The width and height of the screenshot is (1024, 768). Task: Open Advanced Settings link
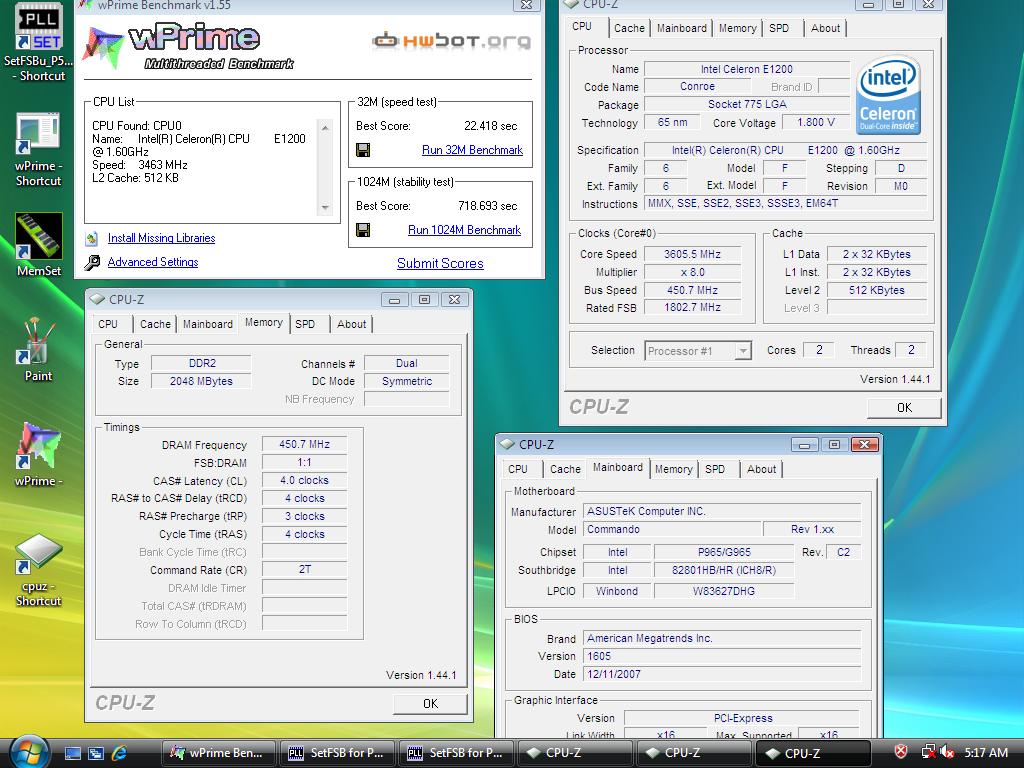tap(153, 262)
